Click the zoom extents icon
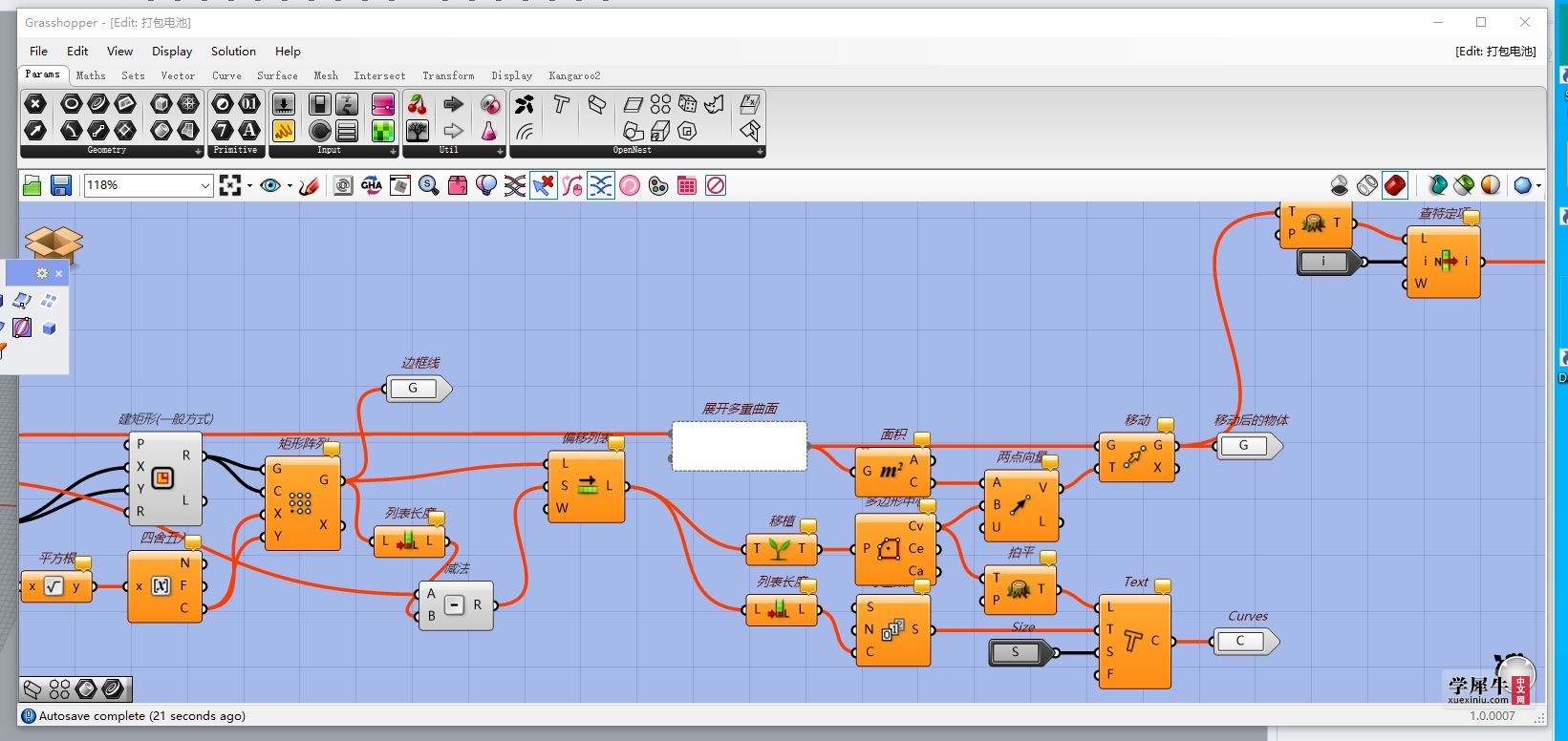This screenshot has width=1568, height=741. pyautogui.click(x=230, y=185)
